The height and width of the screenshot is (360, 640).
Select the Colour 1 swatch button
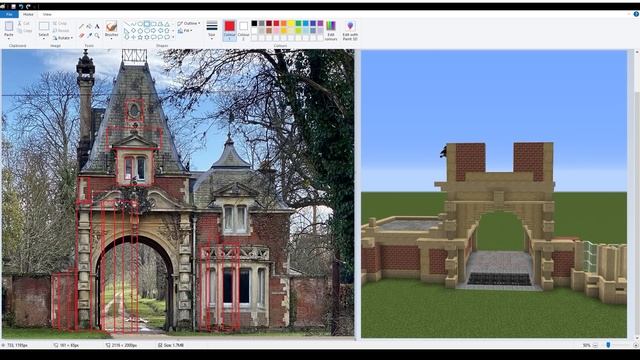[229, 30]
